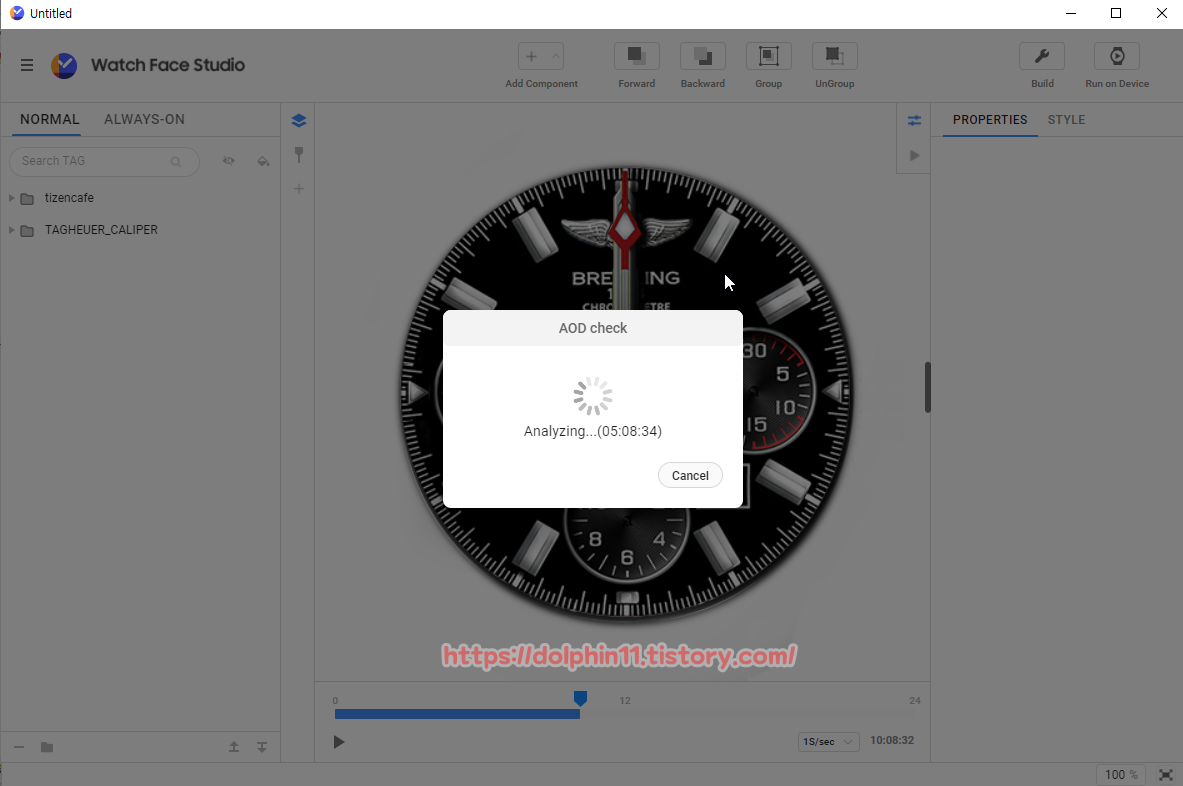
Task: Click the move layer down icon
Action: click(x=262, y=747)
